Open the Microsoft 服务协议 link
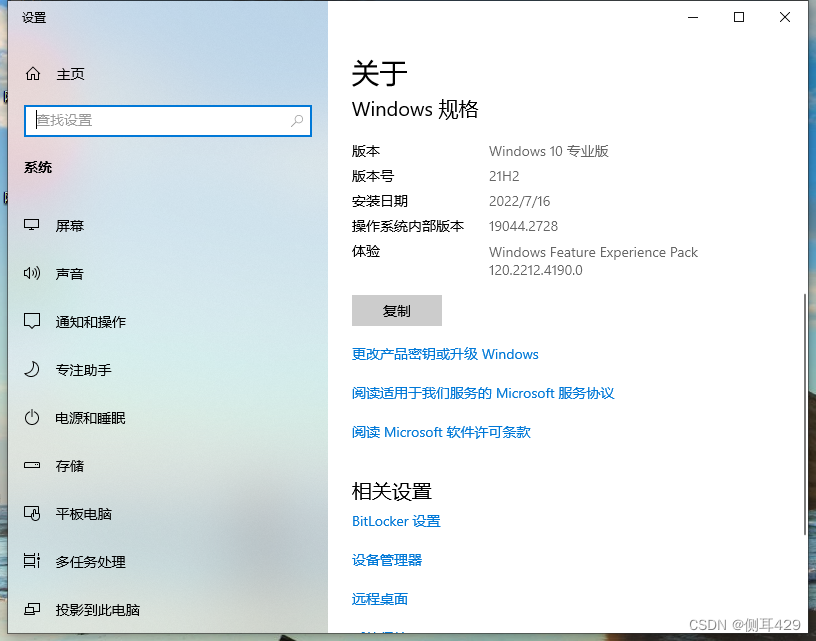 point(483,393)
